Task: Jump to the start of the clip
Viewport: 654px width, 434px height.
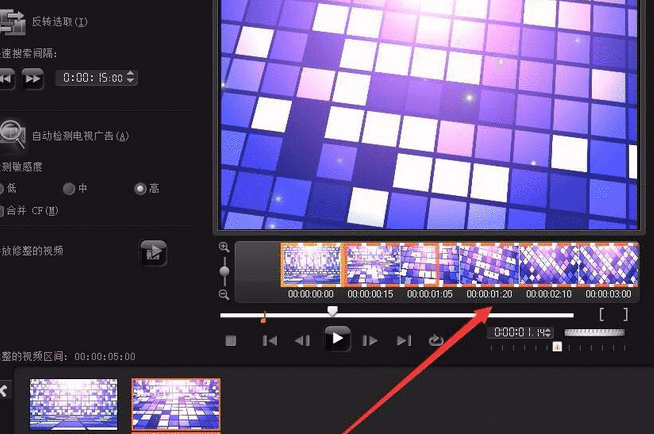Action: [269, 340]
